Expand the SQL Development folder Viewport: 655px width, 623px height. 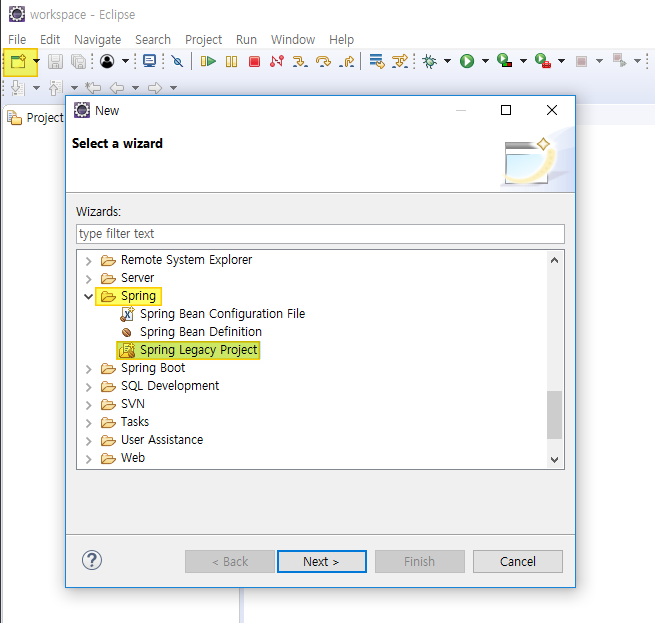[x=88, y=387]
